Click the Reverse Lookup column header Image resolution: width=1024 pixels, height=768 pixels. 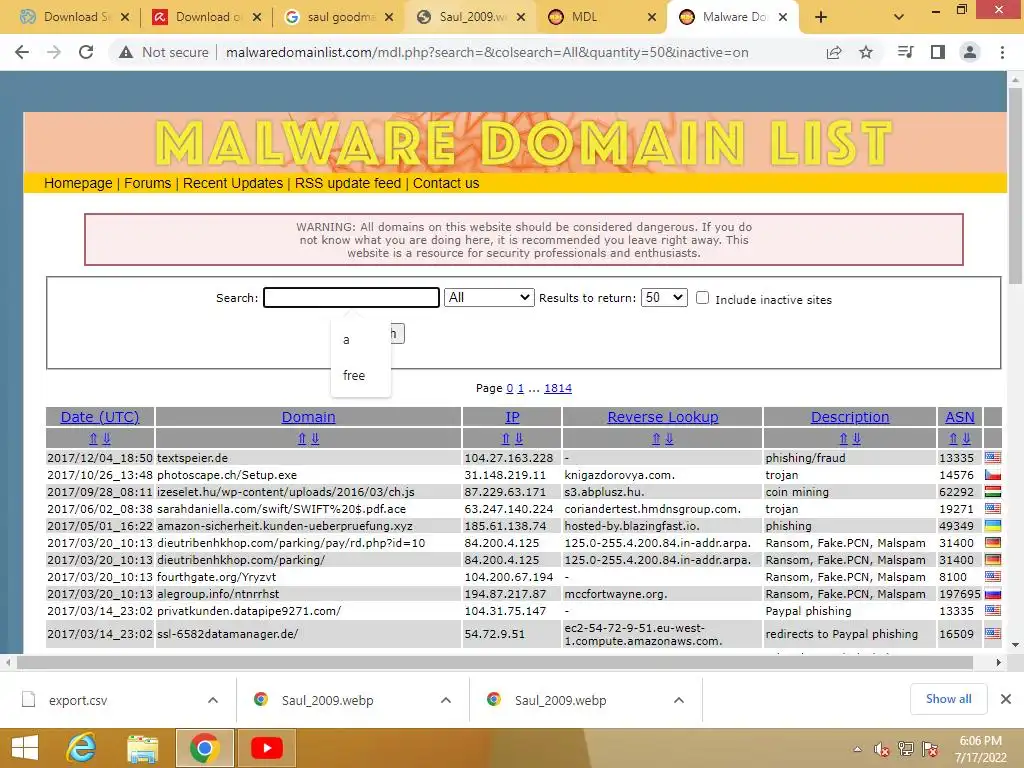coord(662,417)
